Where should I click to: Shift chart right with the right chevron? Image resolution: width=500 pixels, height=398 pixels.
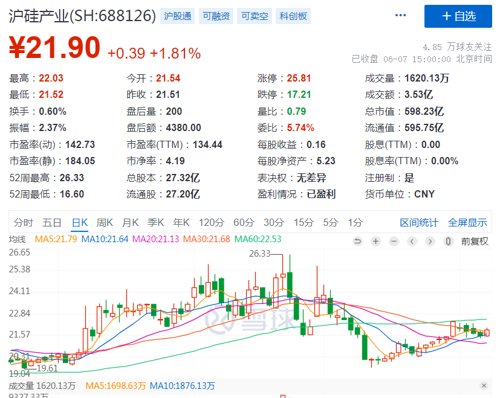coord(430,241)
